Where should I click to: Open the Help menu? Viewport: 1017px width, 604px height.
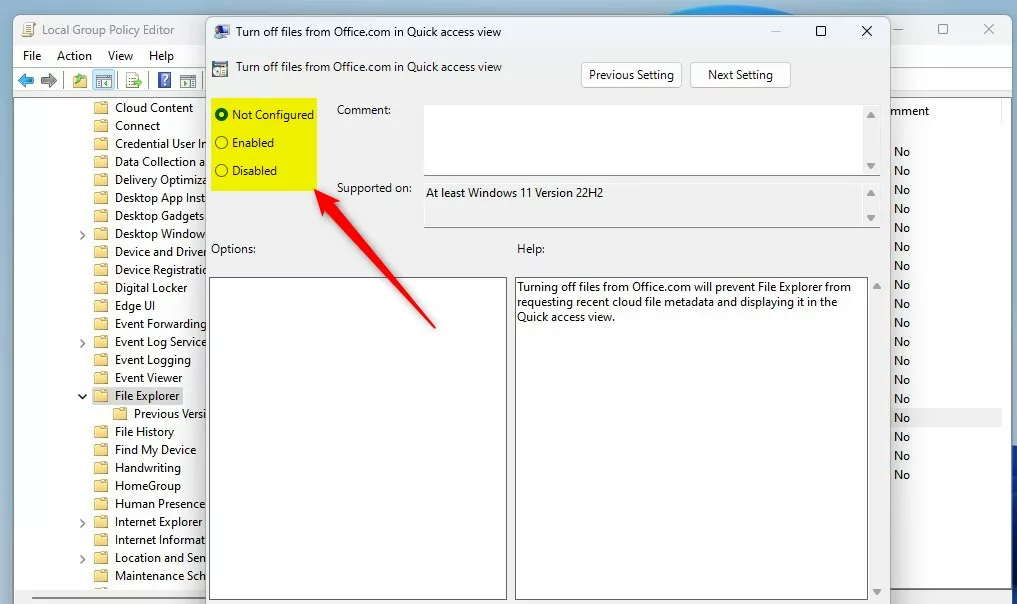tap(161, 56)
